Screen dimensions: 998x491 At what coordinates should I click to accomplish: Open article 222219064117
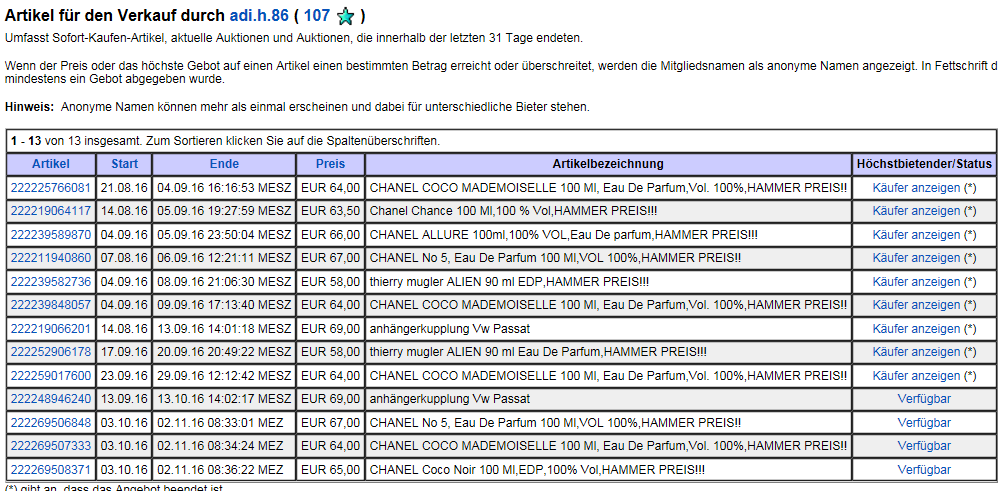51,211
